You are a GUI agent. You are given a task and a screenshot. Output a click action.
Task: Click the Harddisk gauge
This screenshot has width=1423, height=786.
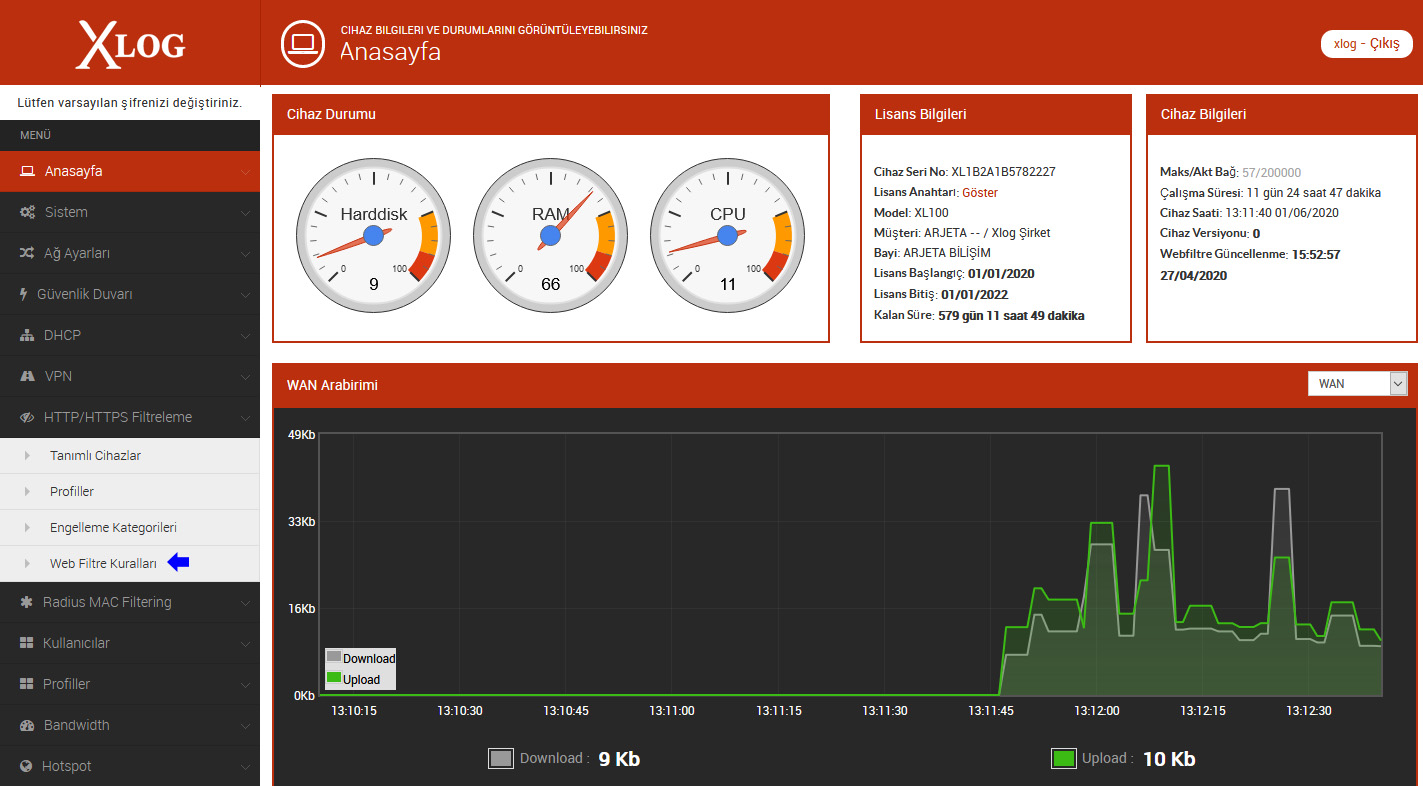click(x=374, y=236)
